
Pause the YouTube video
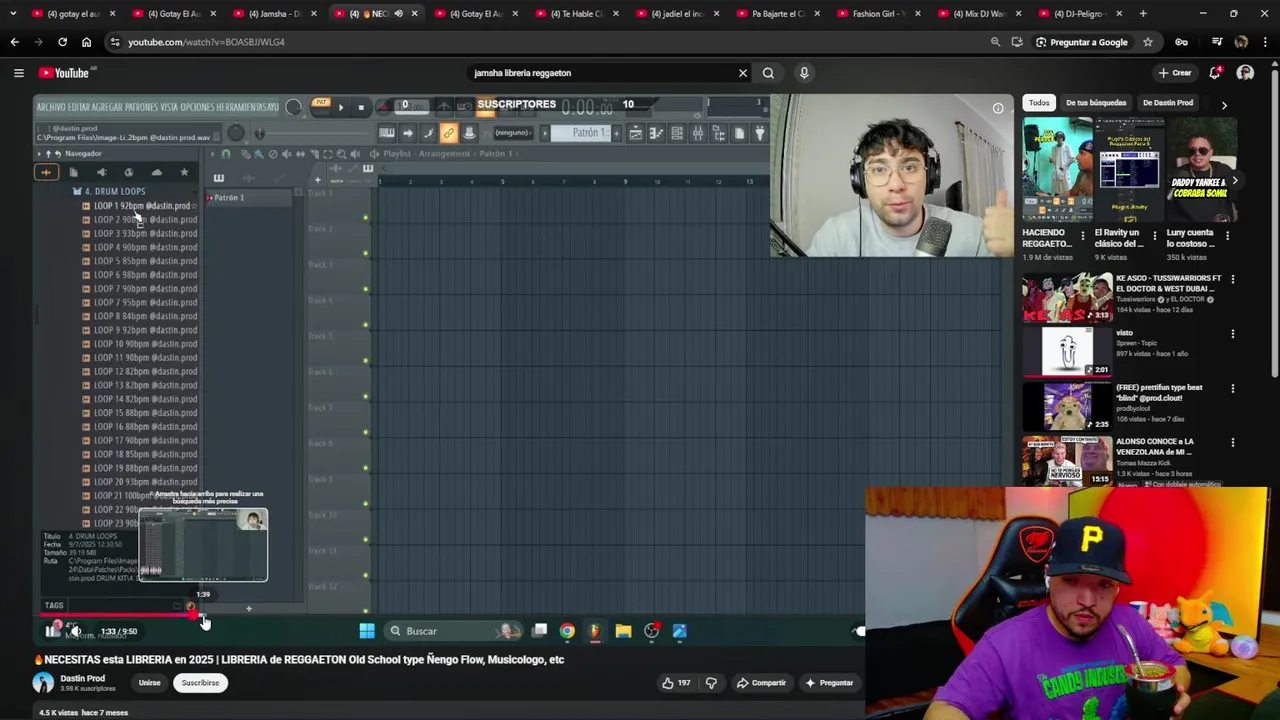point(52,631)
